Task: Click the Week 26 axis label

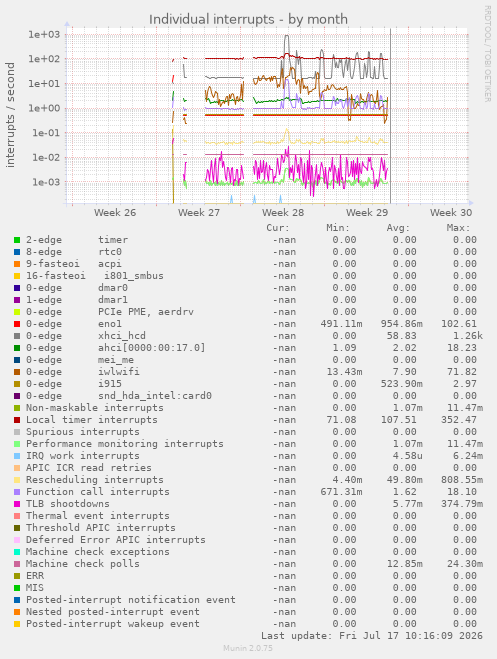Action: click(x=115, y=213)
